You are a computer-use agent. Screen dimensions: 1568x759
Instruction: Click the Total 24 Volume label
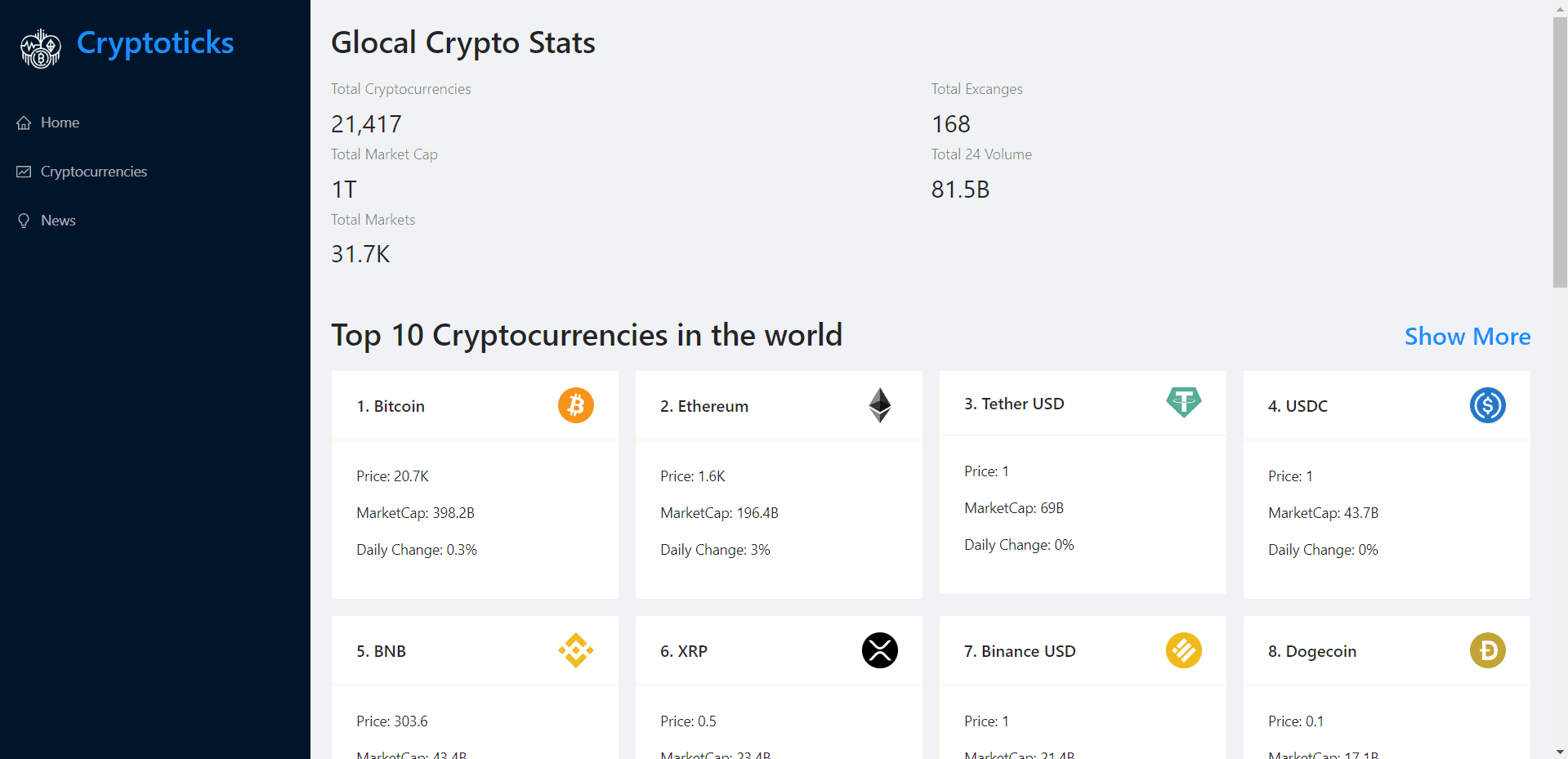click(x=981, y=154)
